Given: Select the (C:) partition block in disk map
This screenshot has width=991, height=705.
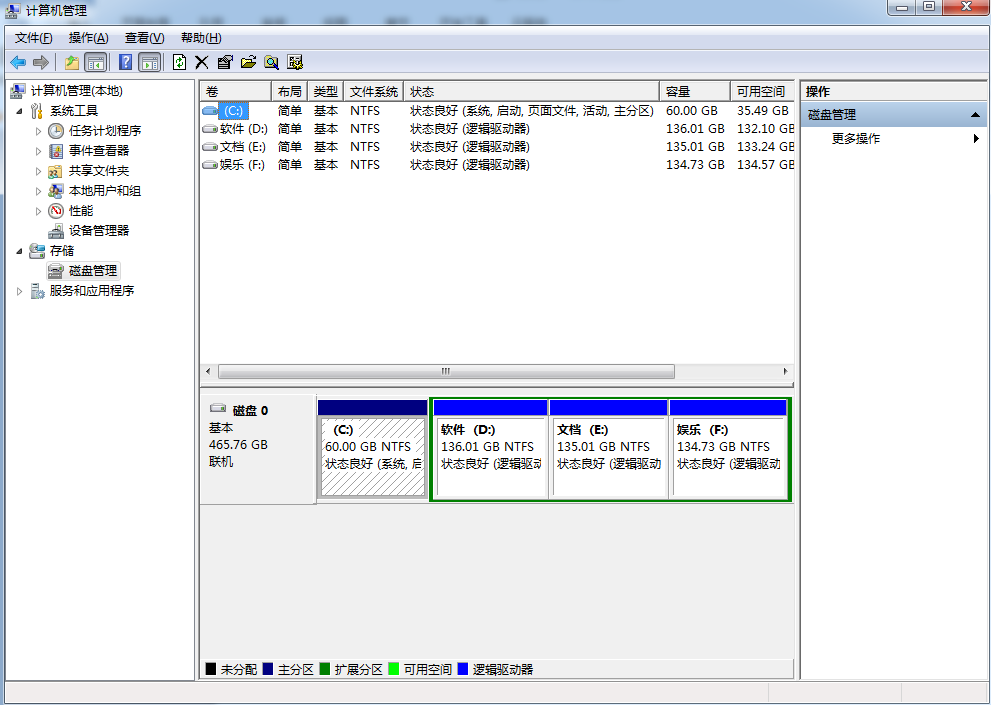Looking at the screenshot, I should [x=372, y=449].
